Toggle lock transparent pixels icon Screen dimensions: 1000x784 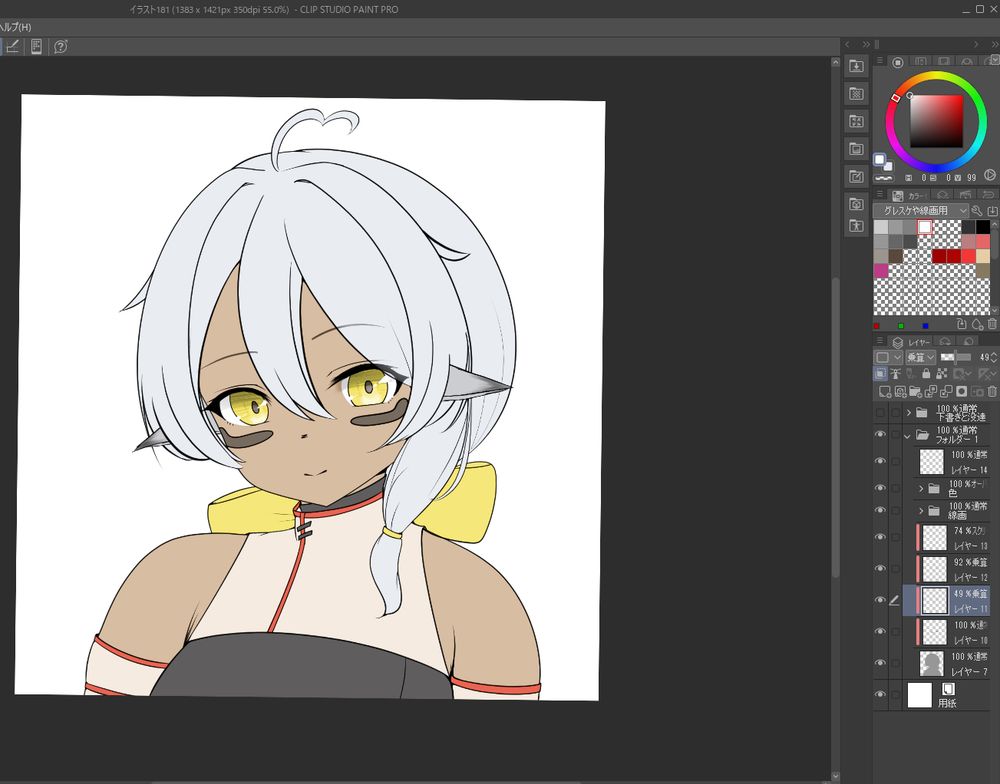click(x=941, y=374)
